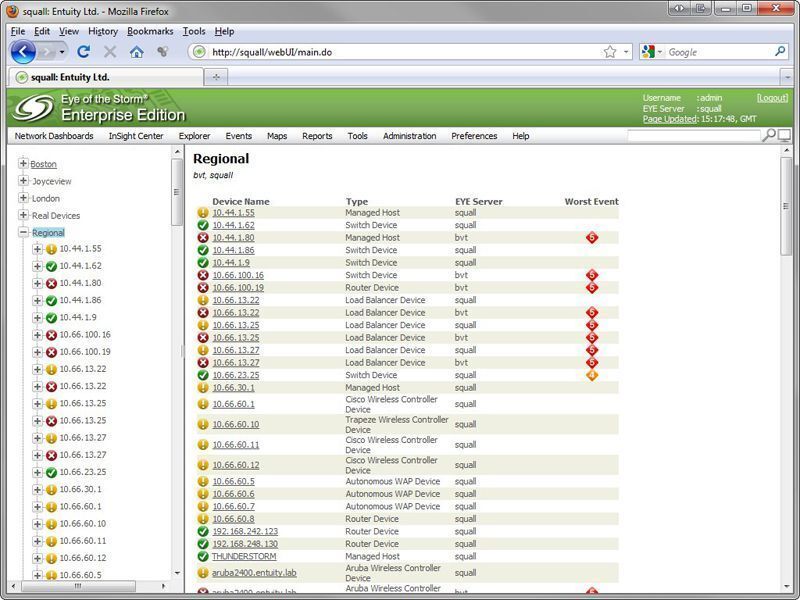
Task: Open the 192.168.242.123 device link
Action: pyautogui.click(x=245, y=532)
